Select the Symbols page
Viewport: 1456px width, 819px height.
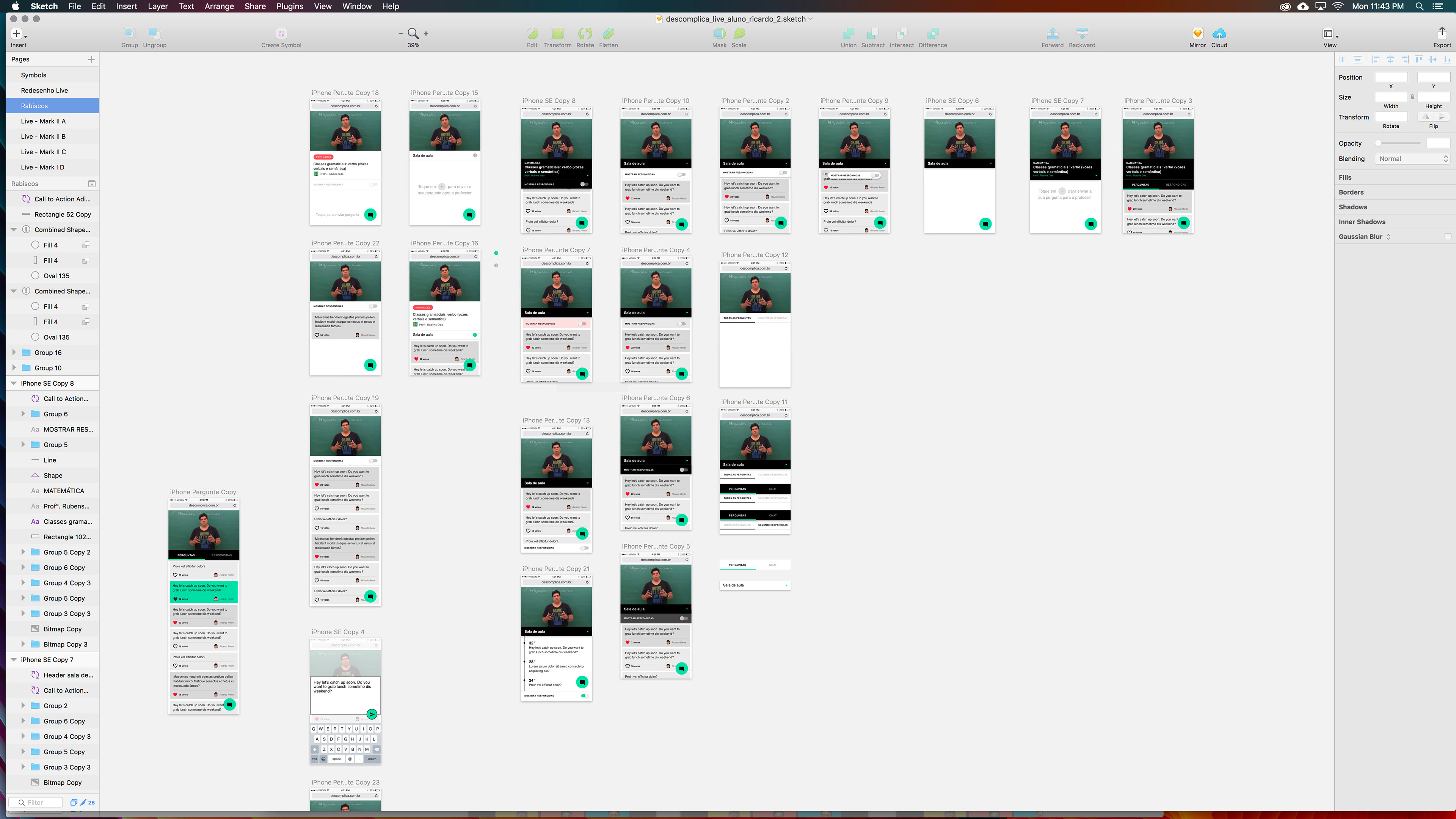coord(53,75)
